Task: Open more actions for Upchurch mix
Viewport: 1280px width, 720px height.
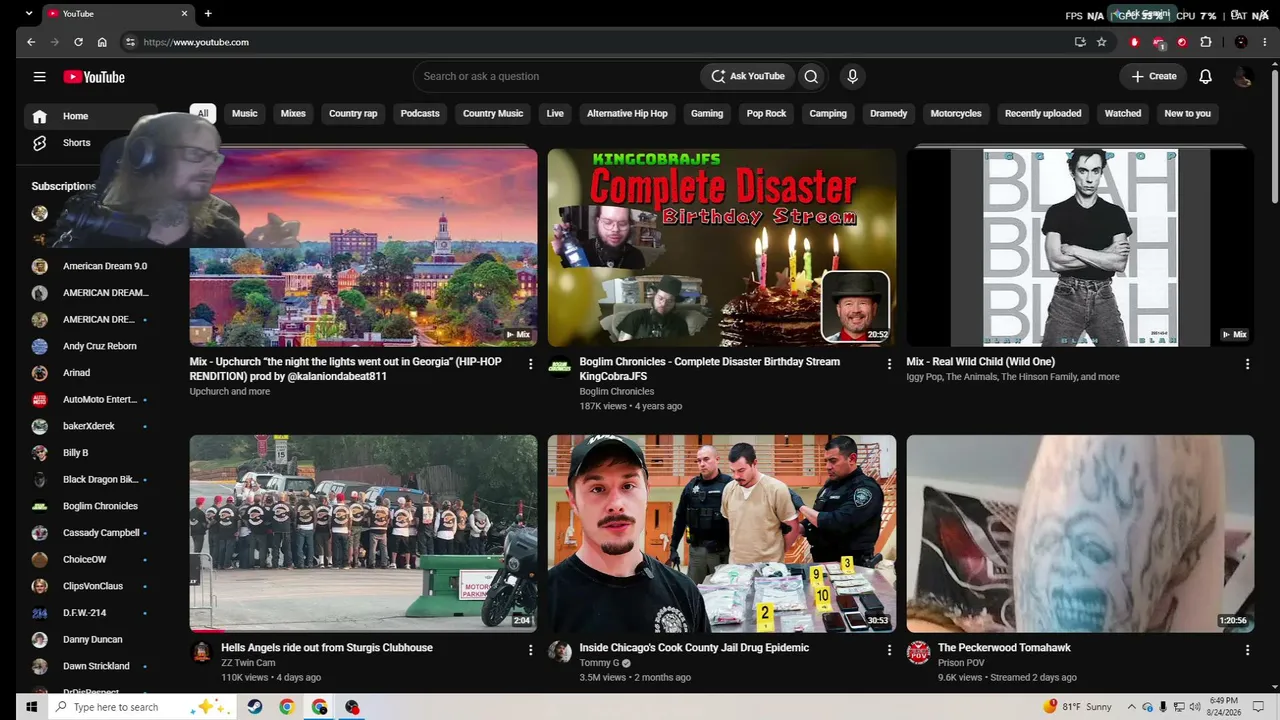Action: [530, 364]
